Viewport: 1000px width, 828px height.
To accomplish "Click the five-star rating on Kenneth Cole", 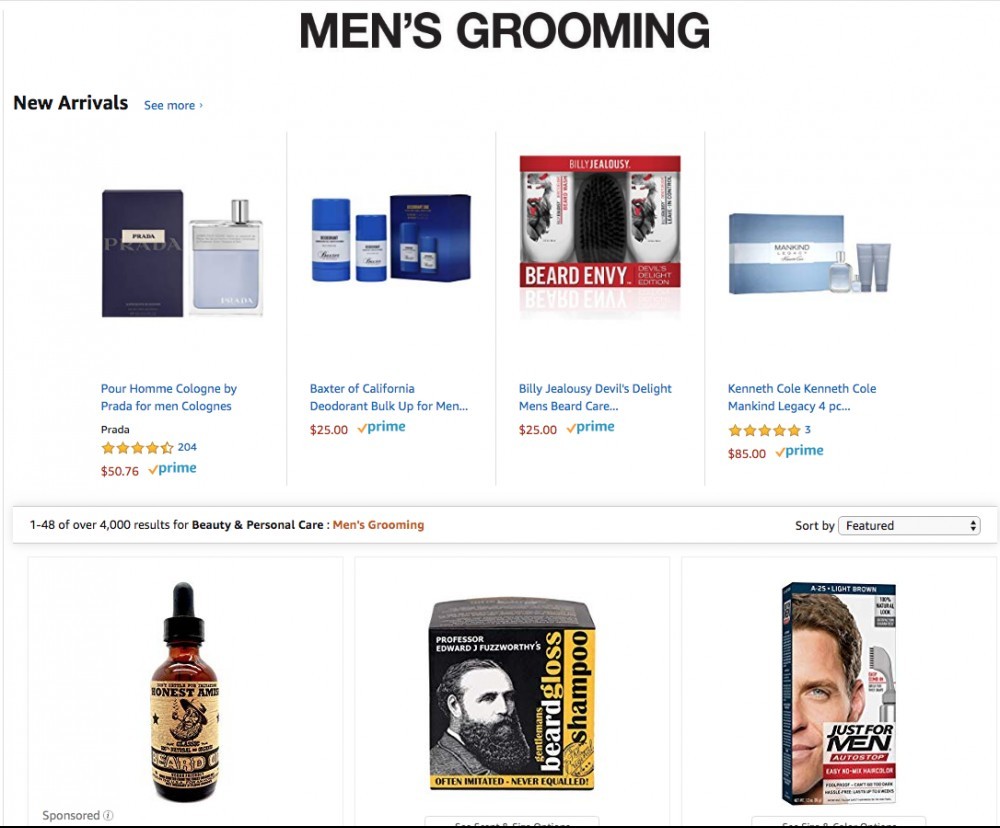I will 764,431.
